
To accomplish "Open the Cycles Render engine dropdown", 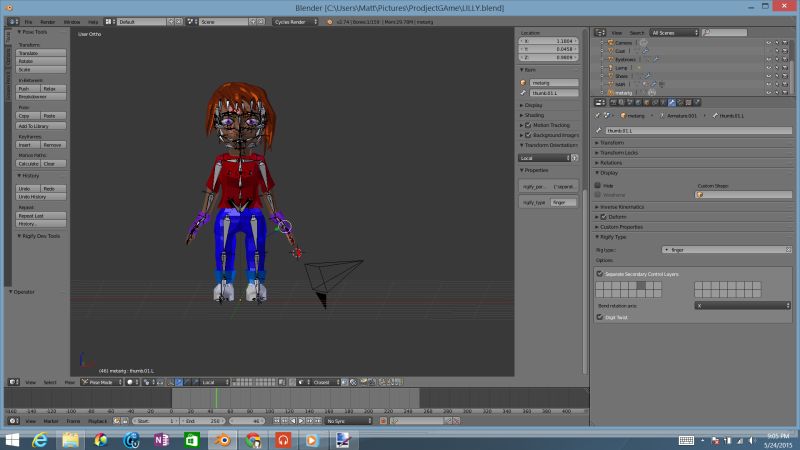I will (295, 22).
